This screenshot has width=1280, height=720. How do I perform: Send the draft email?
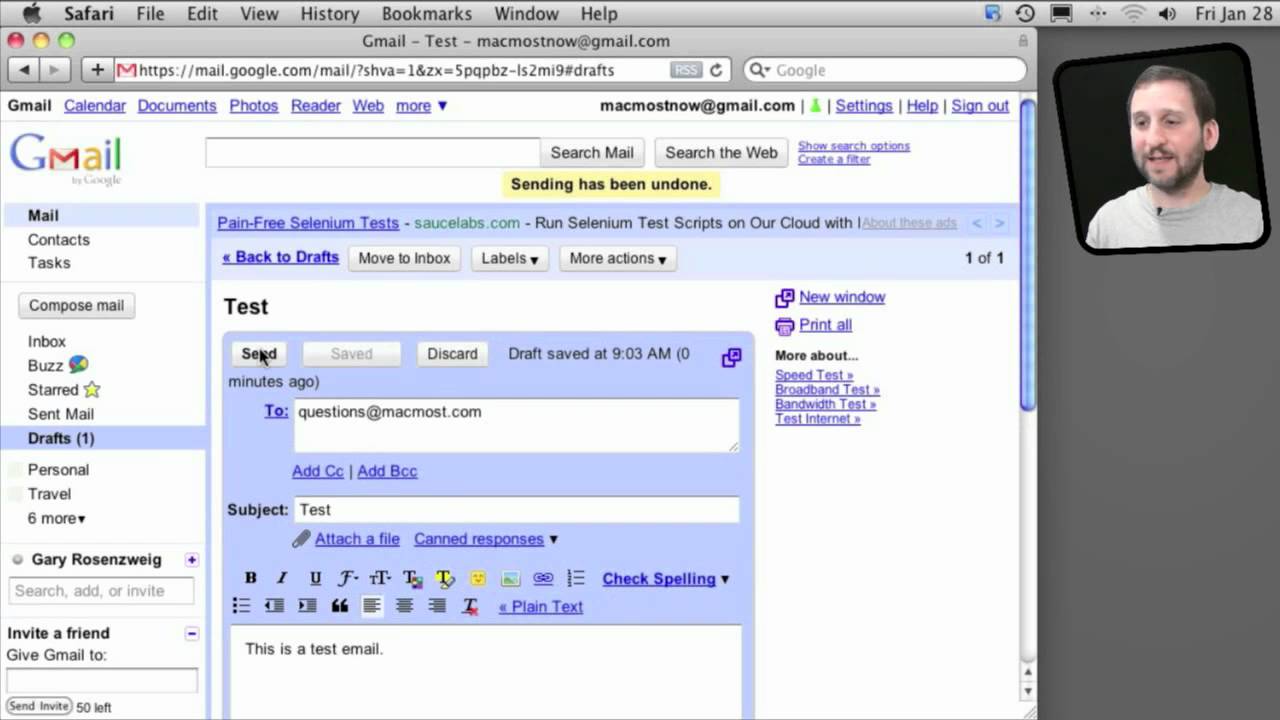pos(259,354)
